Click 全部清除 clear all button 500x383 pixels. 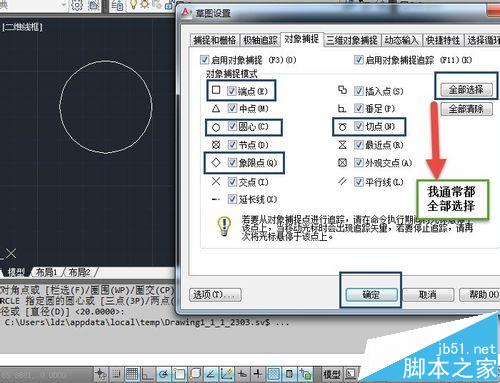pyautogui.click(x=466, y=109)
